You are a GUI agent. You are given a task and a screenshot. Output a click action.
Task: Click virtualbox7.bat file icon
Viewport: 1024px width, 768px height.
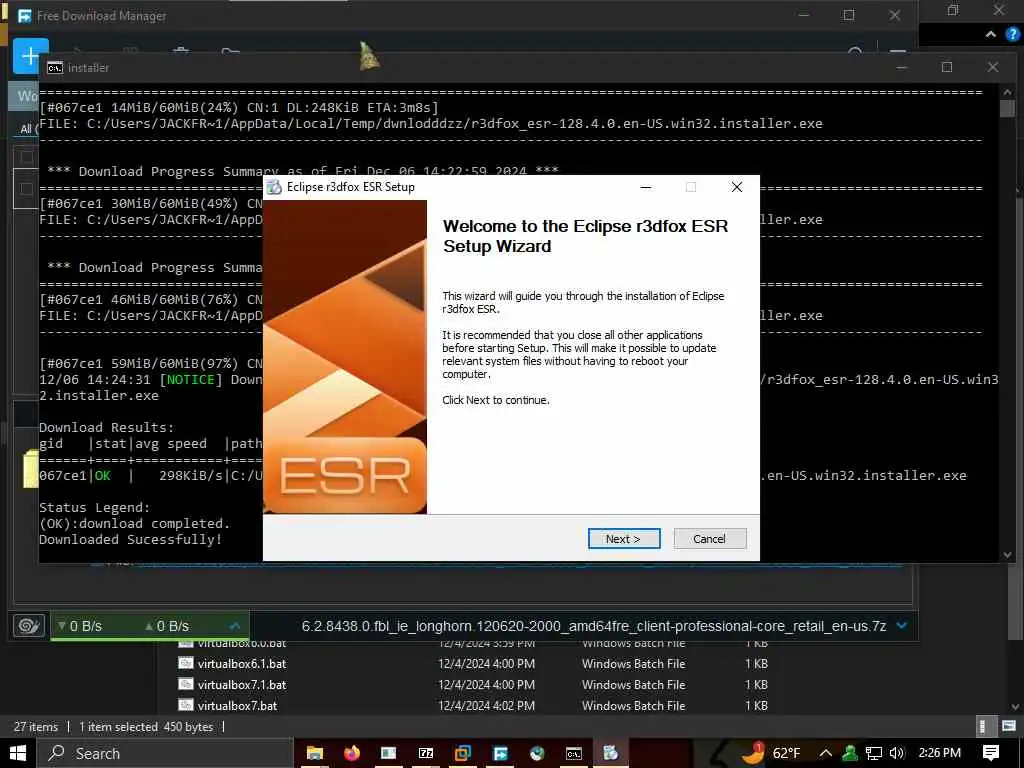coord(186,705)
